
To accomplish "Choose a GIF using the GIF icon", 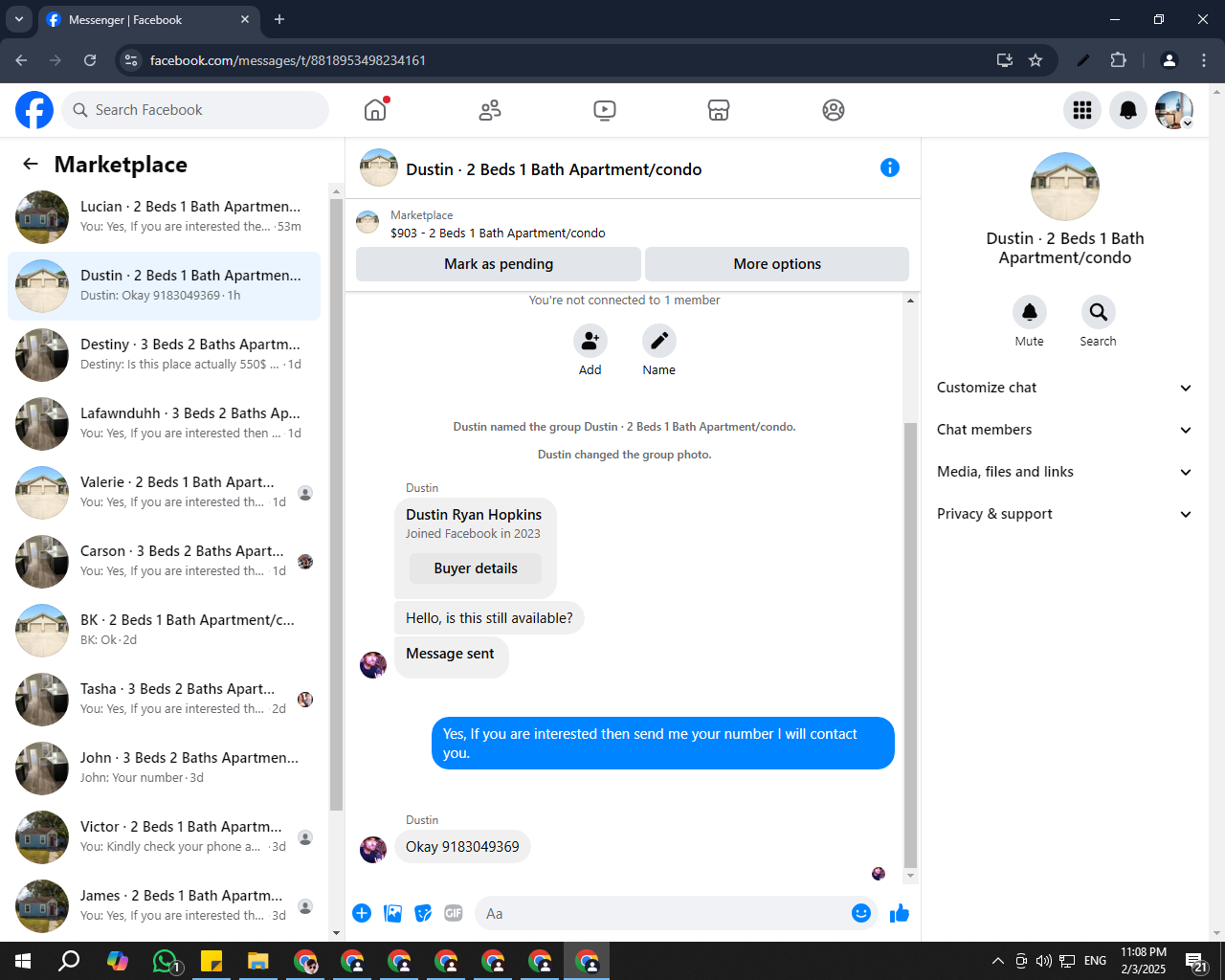I will tap(454, 913).
